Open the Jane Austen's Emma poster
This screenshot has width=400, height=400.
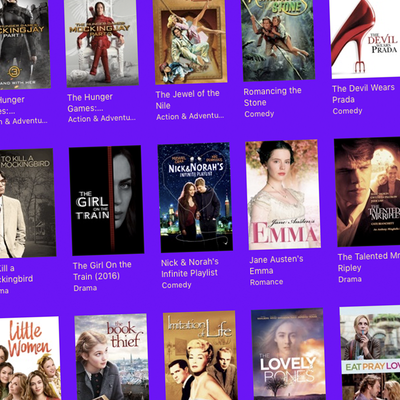tap(283, 195)
